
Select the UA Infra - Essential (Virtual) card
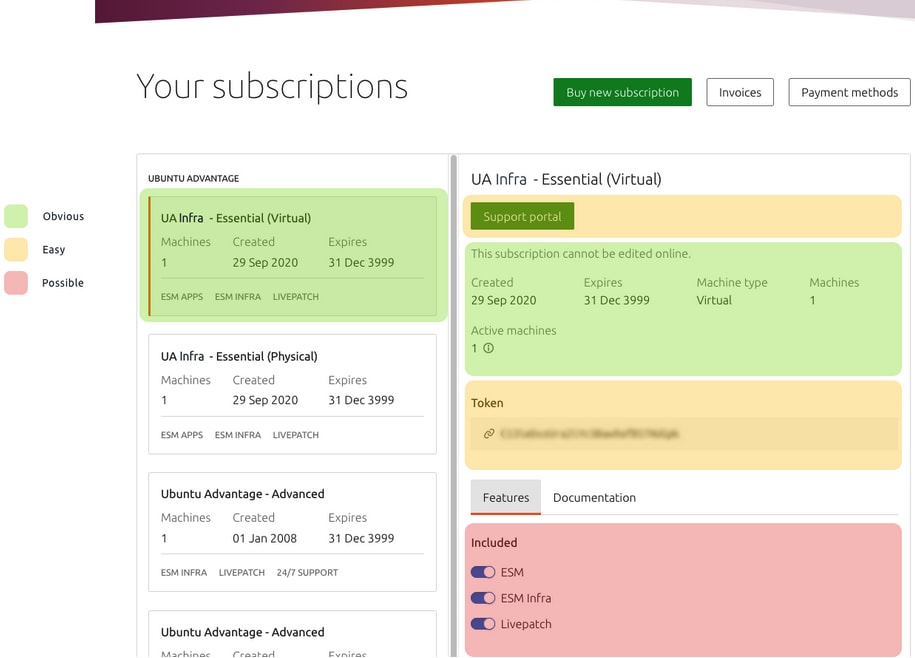[292, 257]
